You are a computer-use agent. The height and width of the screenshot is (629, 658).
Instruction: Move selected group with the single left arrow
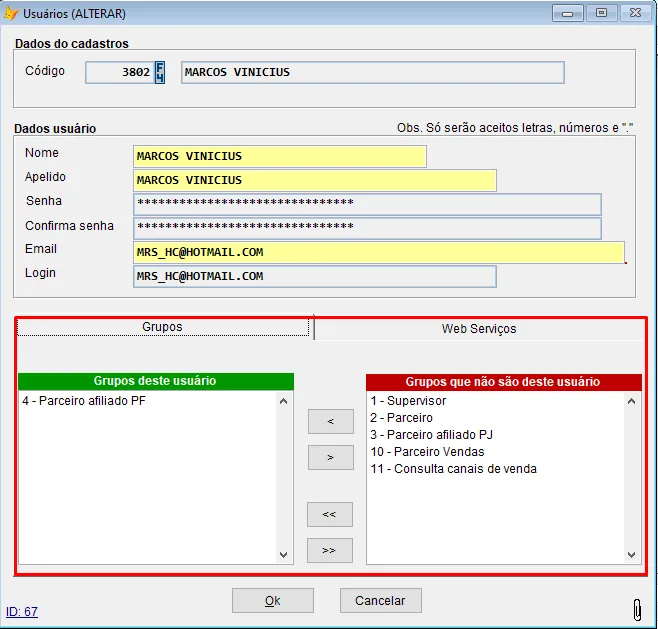(x=330, y=422)
